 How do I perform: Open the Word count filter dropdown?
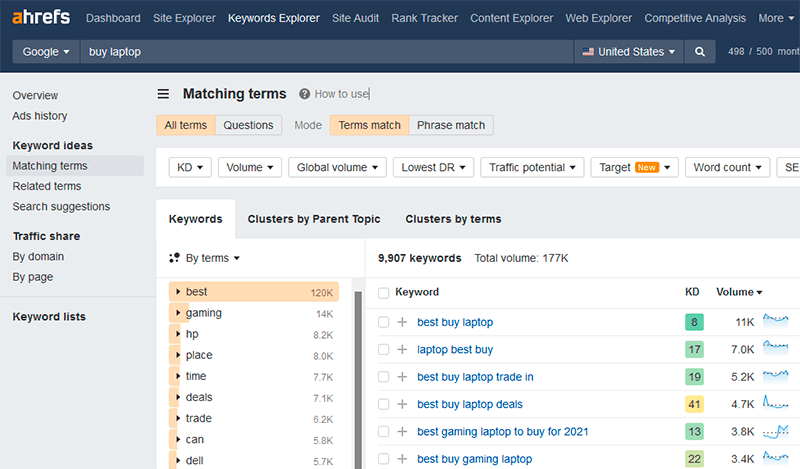728,167
